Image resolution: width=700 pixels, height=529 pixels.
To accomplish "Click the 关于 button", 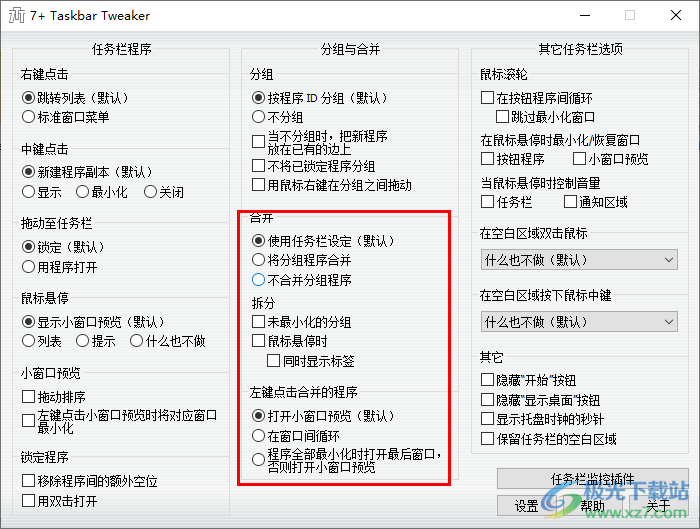I will 658,506.
